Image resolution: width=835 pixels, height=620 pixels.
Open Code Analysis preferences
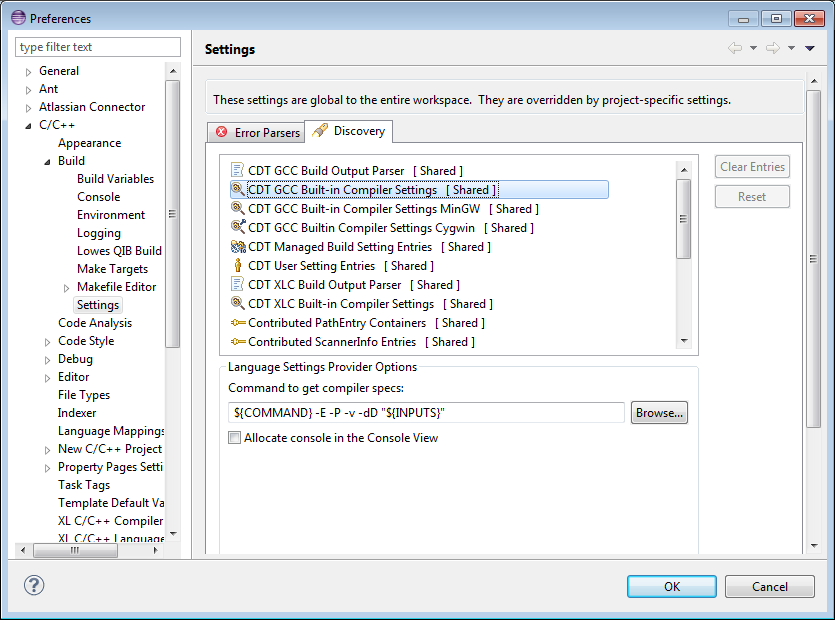tap(95, 323)
